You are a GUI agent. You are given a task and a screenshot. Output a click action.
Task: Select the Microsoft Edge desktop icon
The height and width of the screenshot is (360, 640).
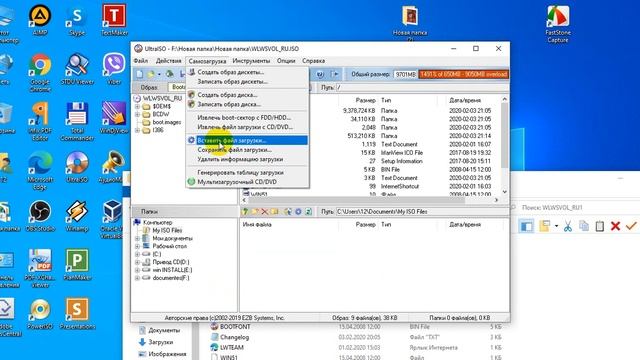coord(40,171)
